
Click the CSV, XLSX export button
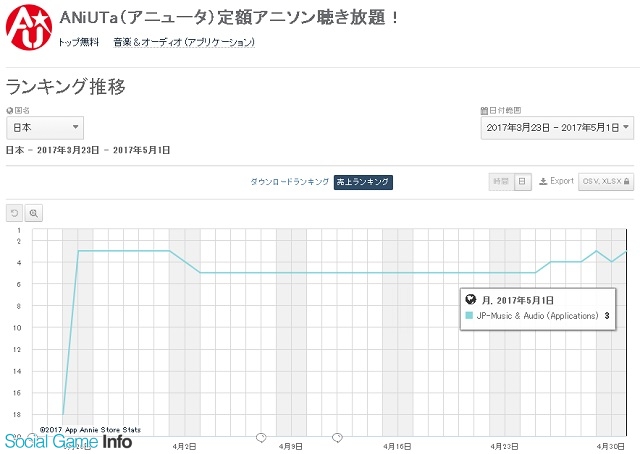coord(606,181)
